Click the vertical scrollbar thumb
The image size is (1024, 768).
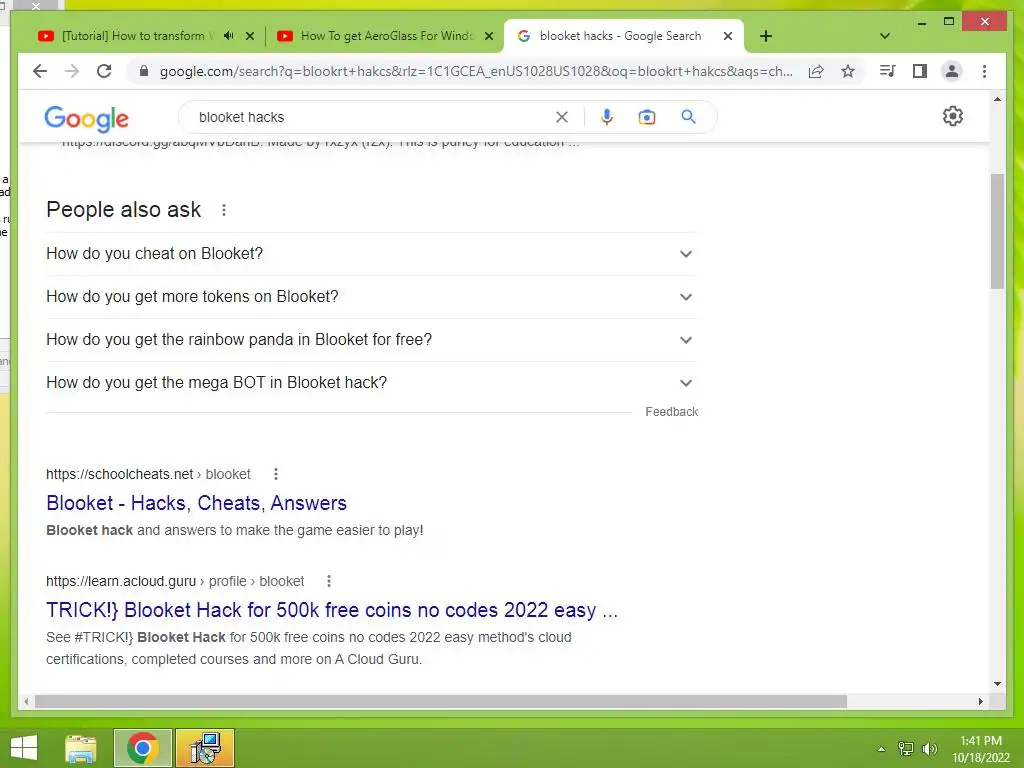click(997, 231)
